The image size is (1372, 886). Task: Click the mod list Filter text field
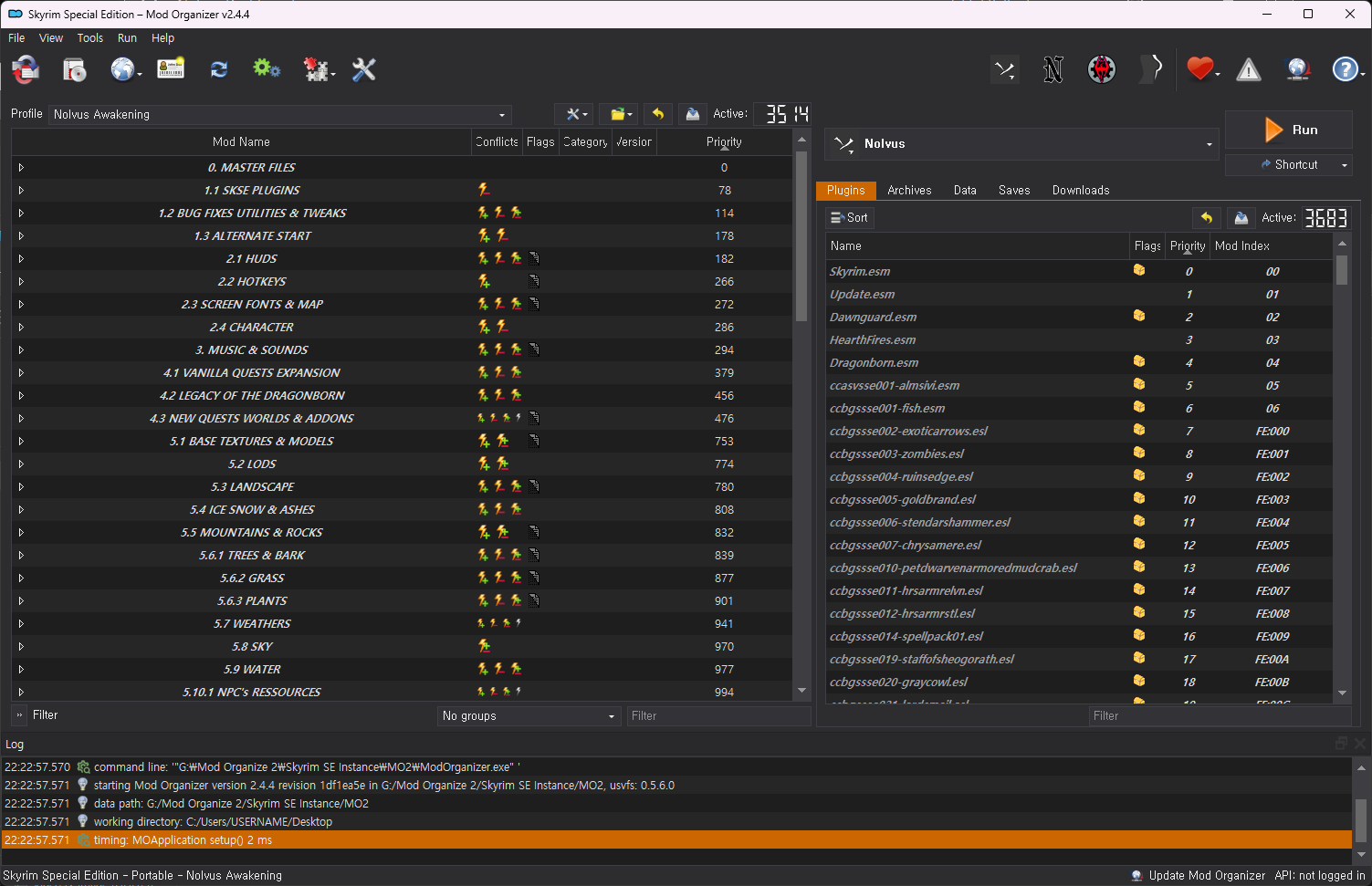pos(718,716)
